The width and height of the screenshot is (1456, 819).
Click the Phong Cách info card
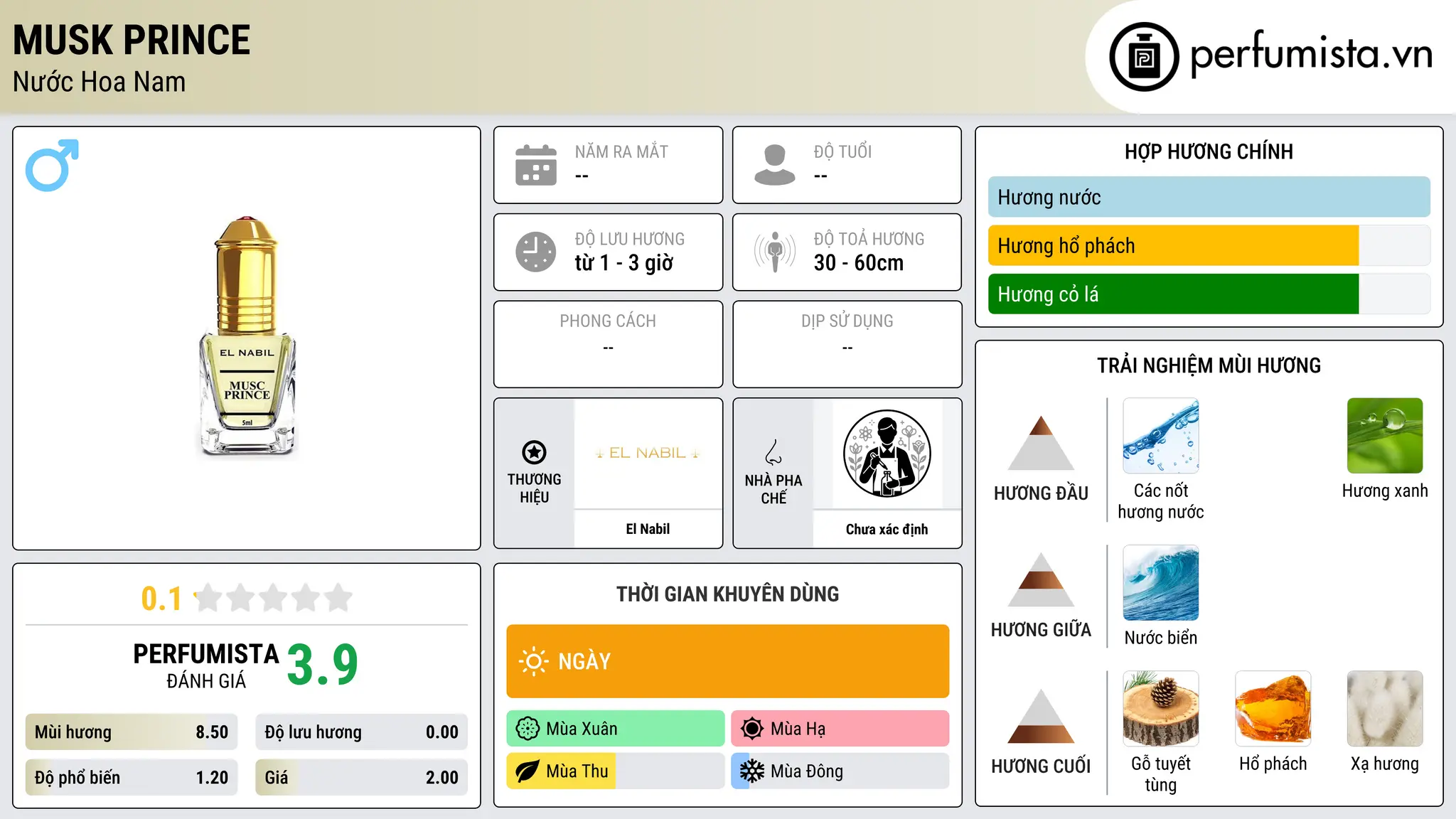(x=608, y=344)
